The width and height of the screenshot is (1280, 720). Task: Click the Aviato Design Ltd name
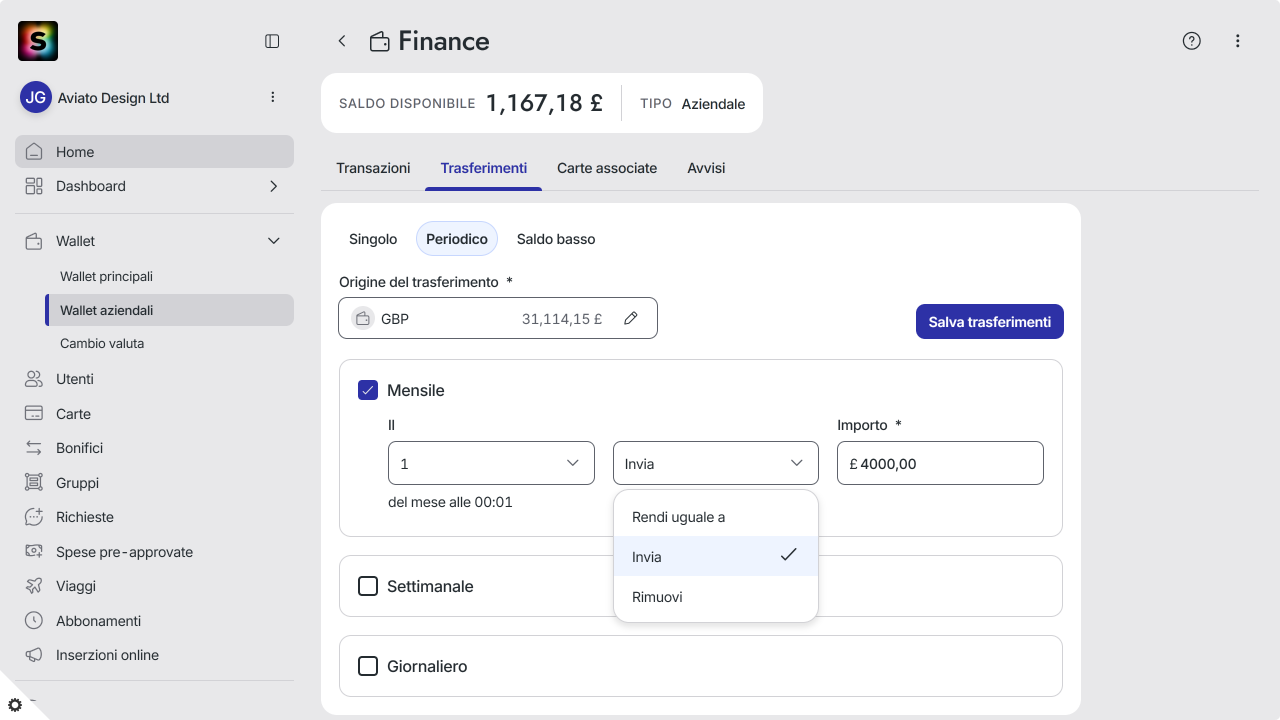click(x=114, y=98)
